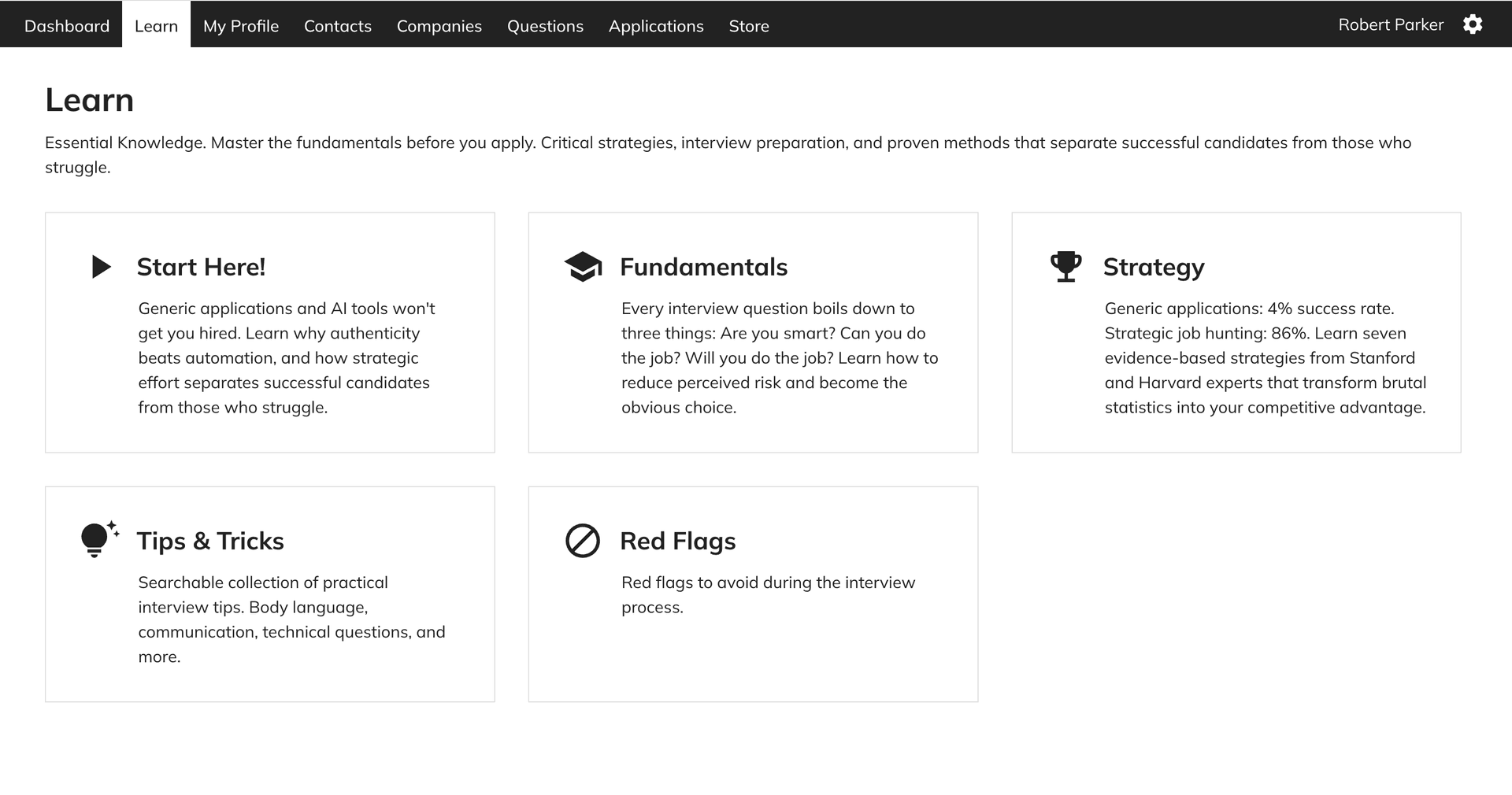1512x795 pixels.
Task: Open the Fundamentals card title
Action: (703, 267)
